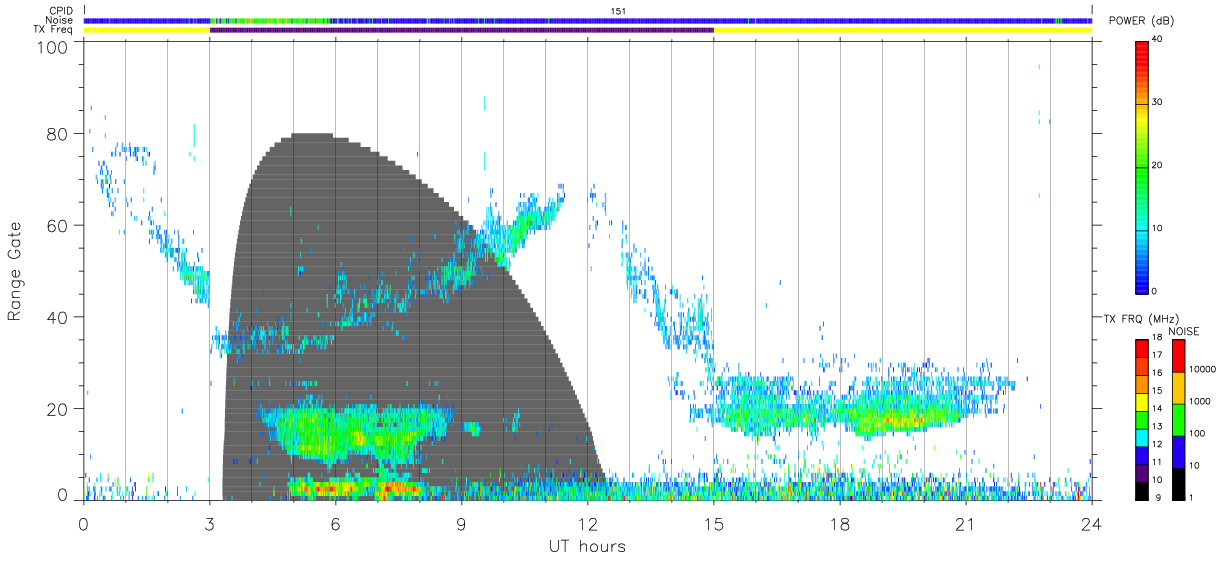Select the CPID label at top left
The height and width of the screenshot is (567, 1228).
pos(62,10)
